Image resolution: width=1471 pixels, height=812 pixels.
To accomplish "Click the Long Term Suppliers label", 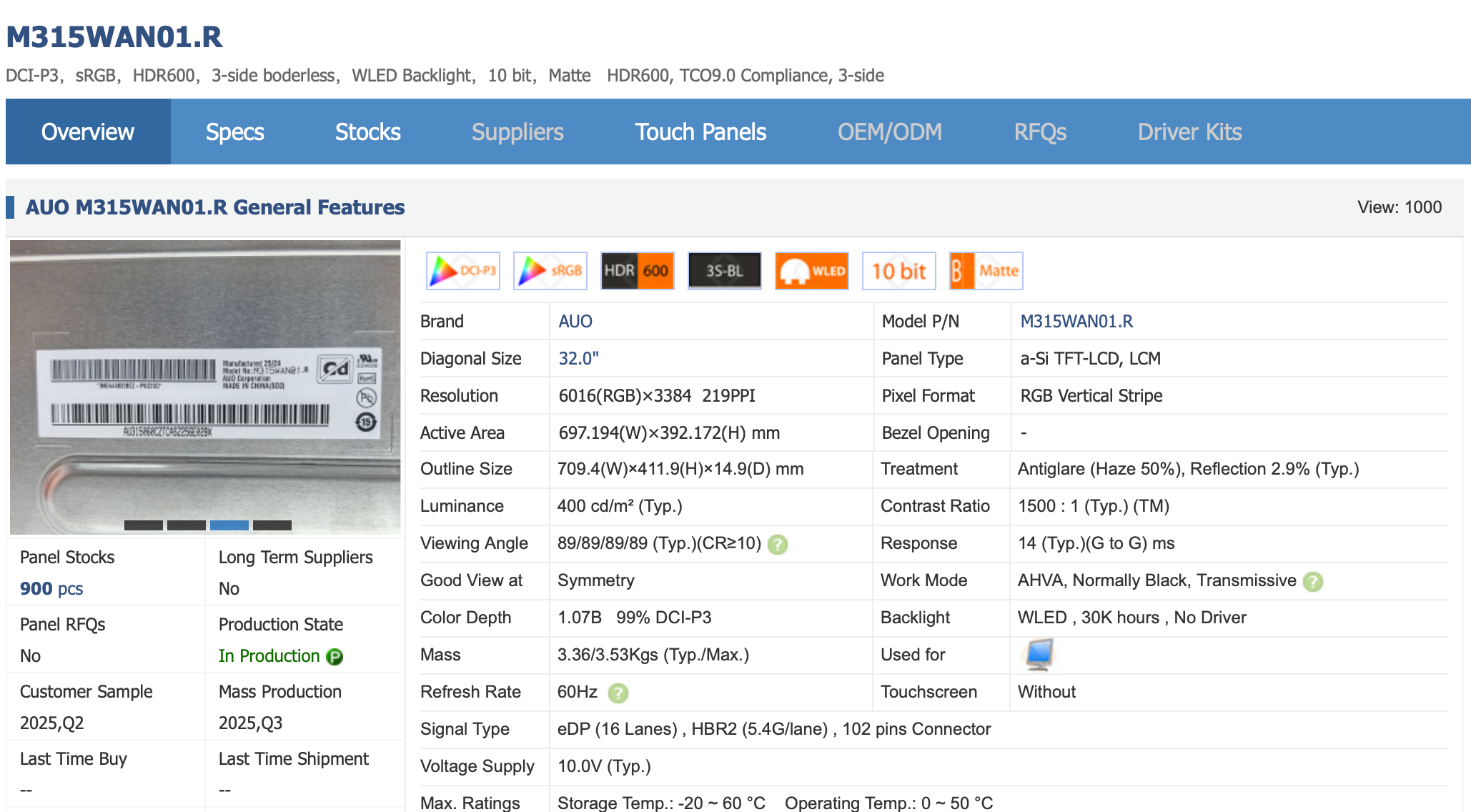I will [296, 558].
